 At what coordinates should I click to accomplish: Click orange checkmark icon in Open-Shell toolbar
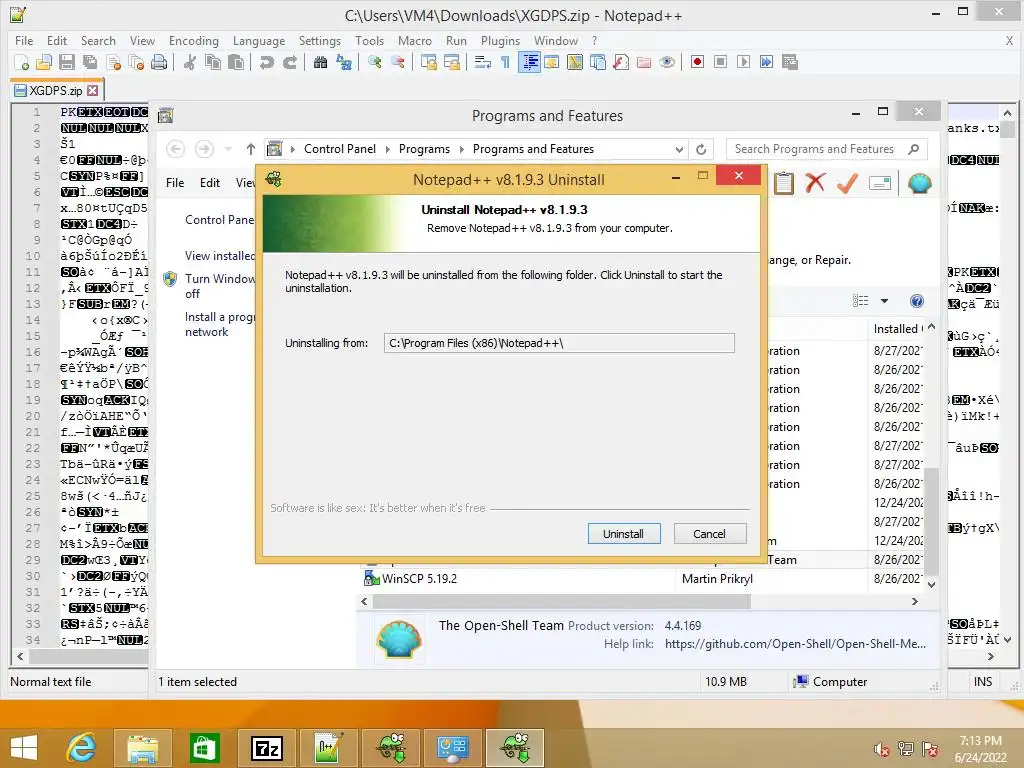[846, 183]
